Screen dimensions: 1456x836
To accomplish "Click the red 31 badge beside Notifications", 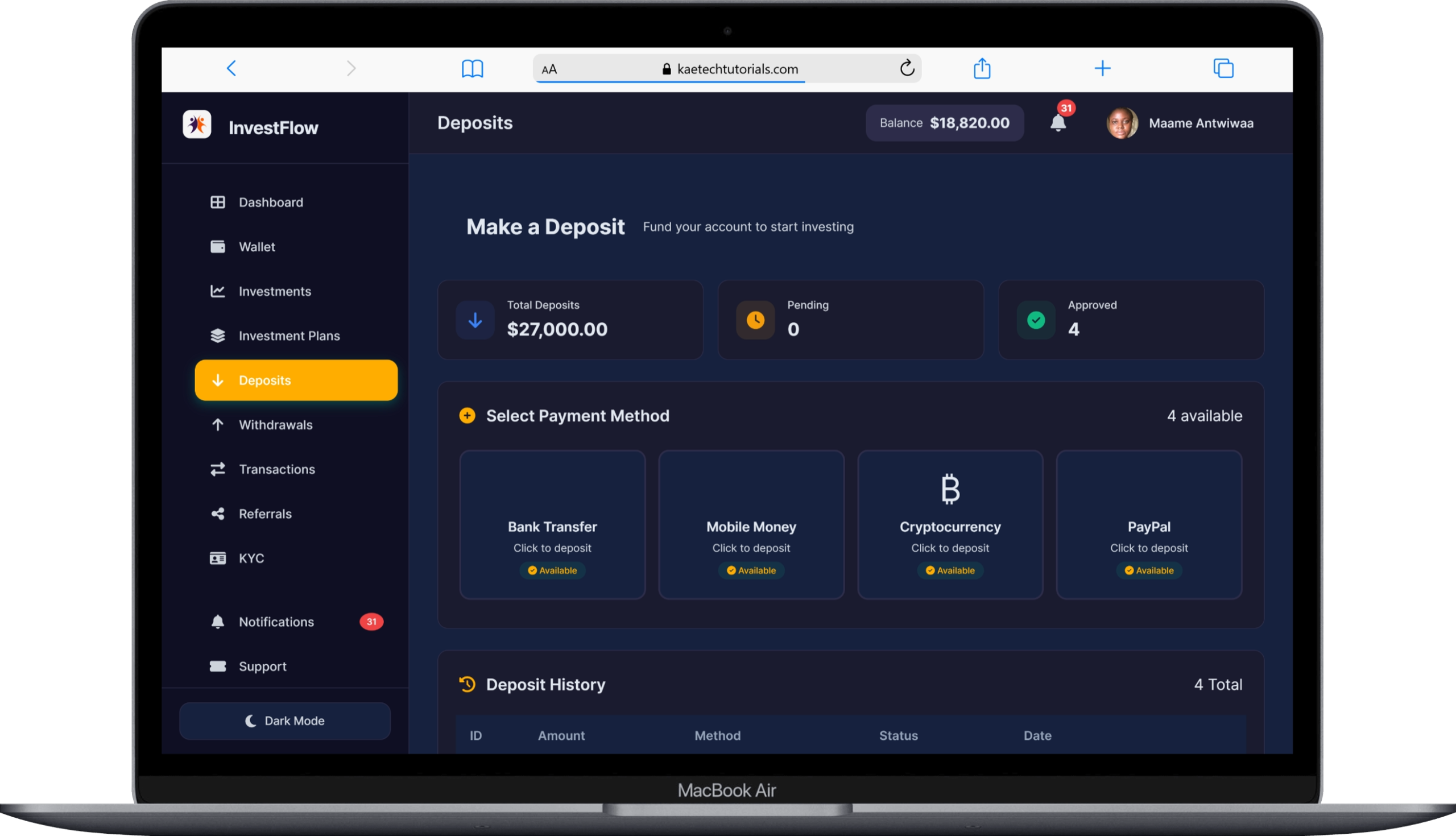I will [371, 622].
